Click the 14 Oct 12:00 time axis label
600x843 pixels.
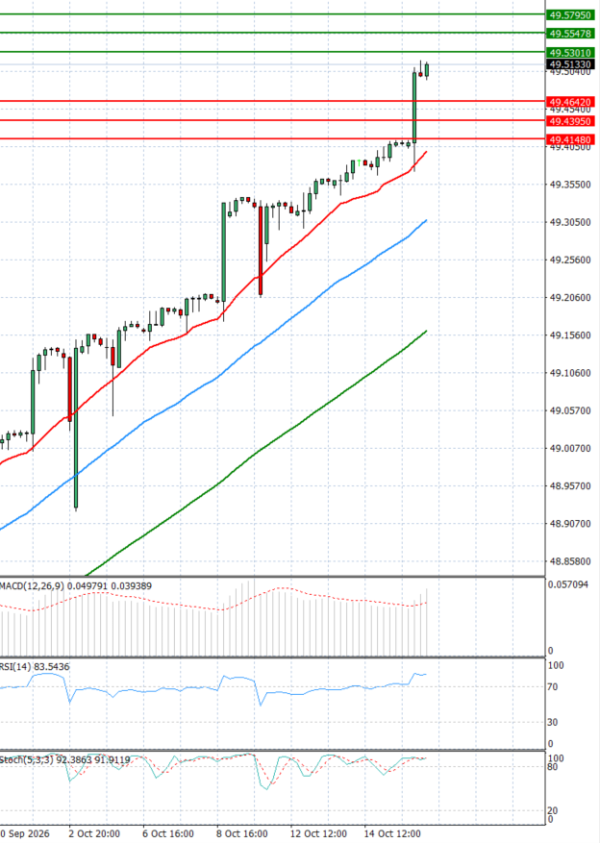click(392, 833)
